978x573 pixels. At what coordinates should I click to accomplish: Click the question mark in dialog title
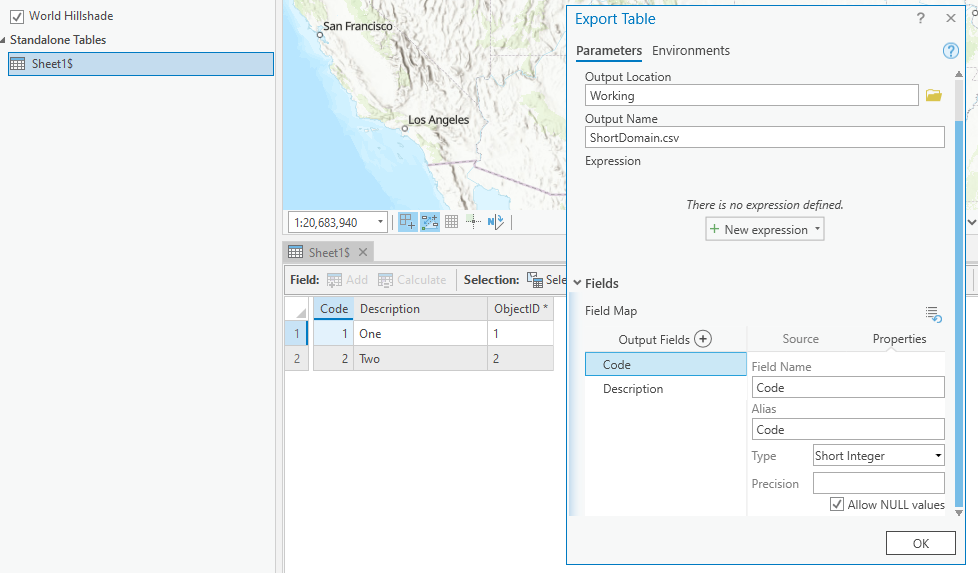point(921,19)
